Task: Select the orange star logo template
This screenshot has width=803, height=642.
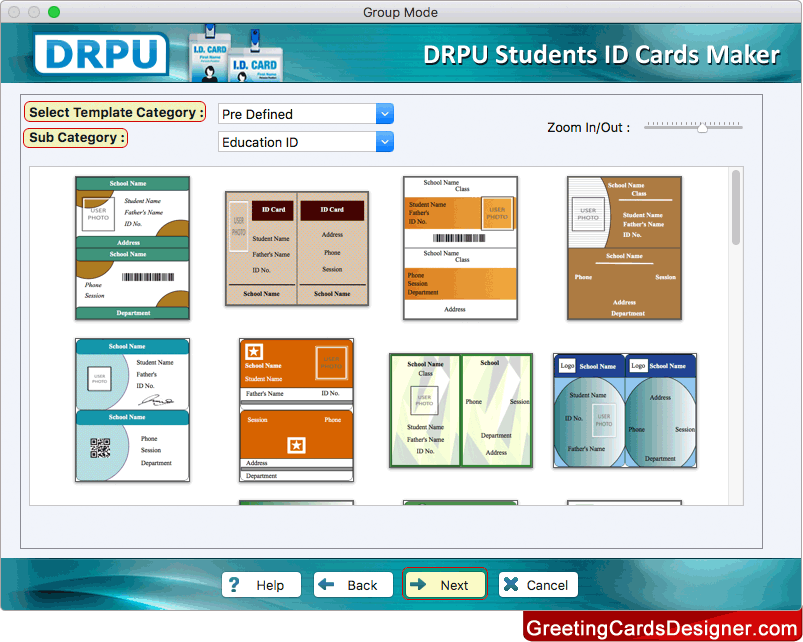Action: pyautogui.click(x=297, y=410)
